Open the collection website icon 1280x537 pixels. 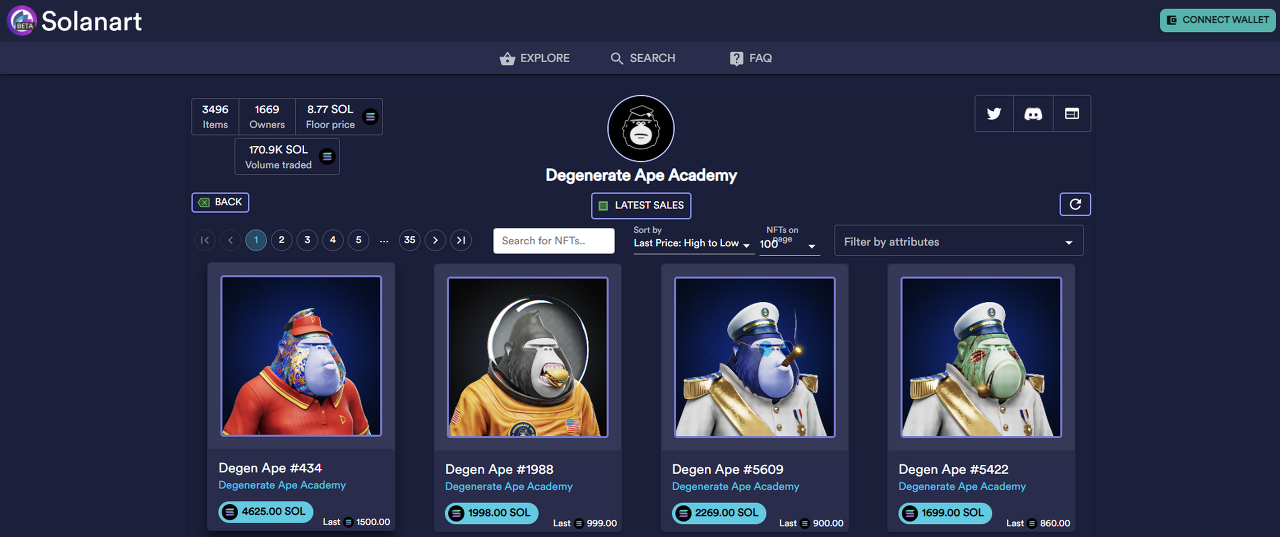pyautogui.click(x=1071, y=114)
